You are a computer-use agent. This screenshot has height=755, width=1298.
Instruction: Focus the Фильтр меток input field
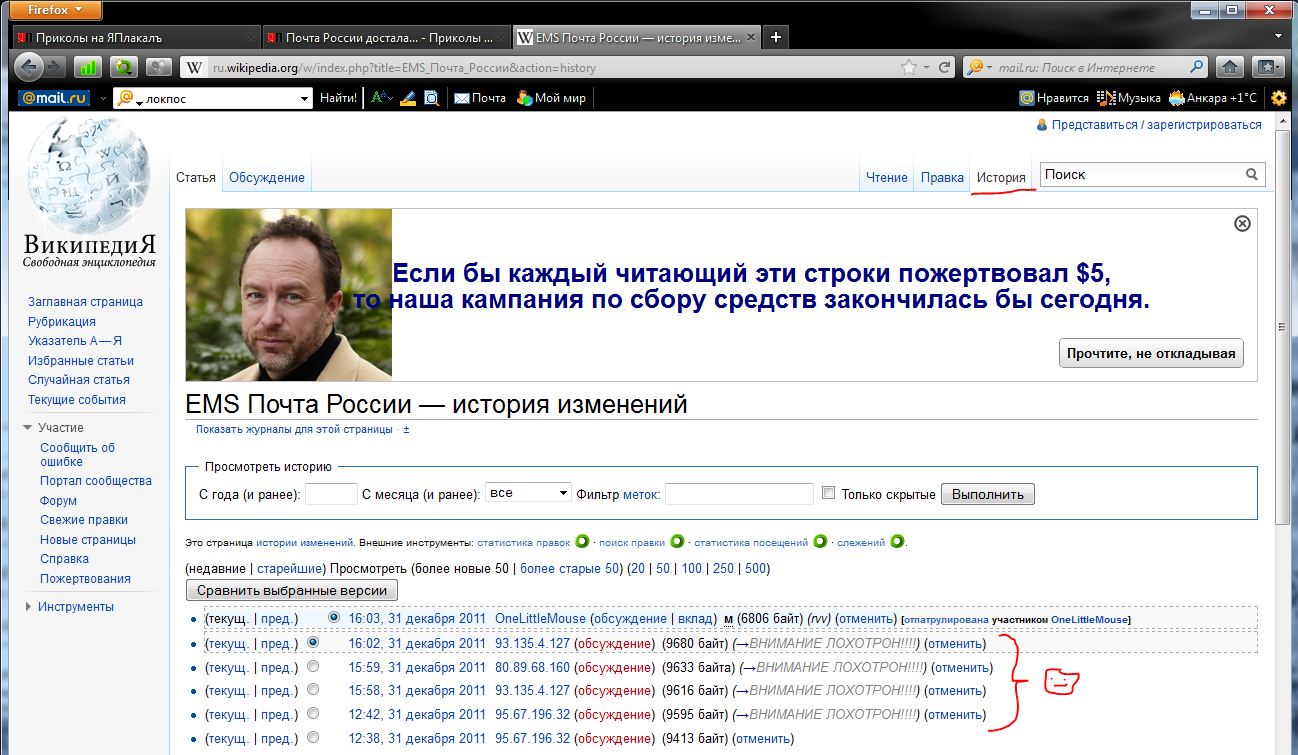coord(739,494)
